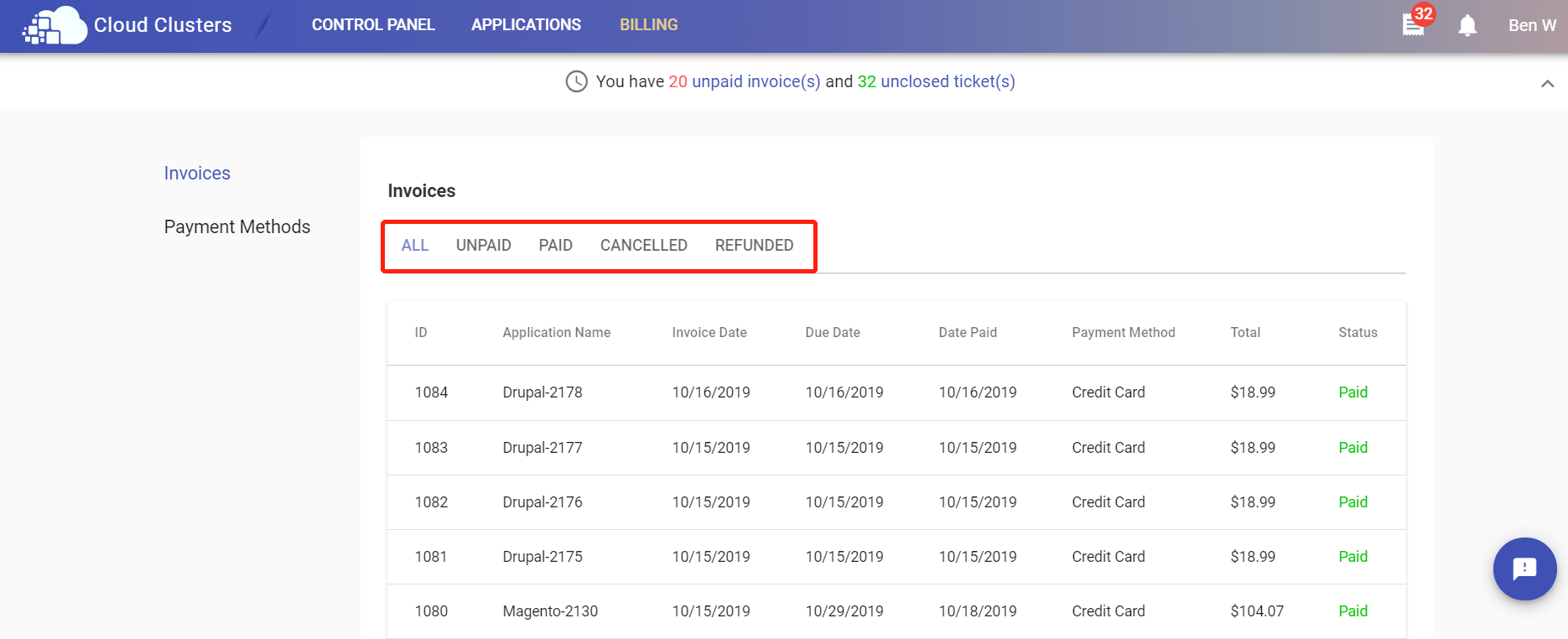Click the Paid status of invoice 1084
The image size is (1568, 639).
click(x=1353, y=392)
